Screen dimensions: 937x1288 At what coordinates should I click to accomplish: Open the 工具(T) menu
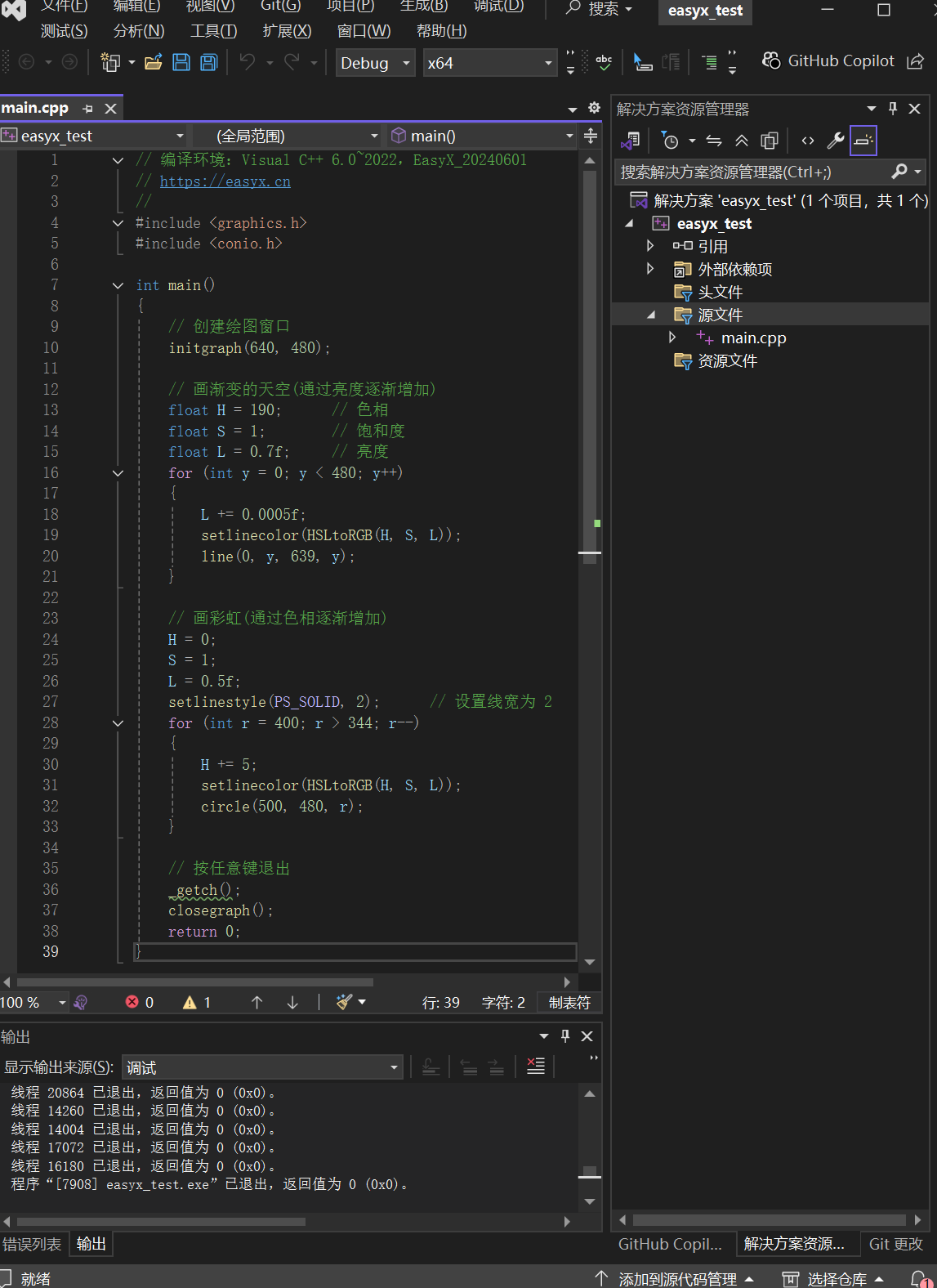click(x=214, y=31)
